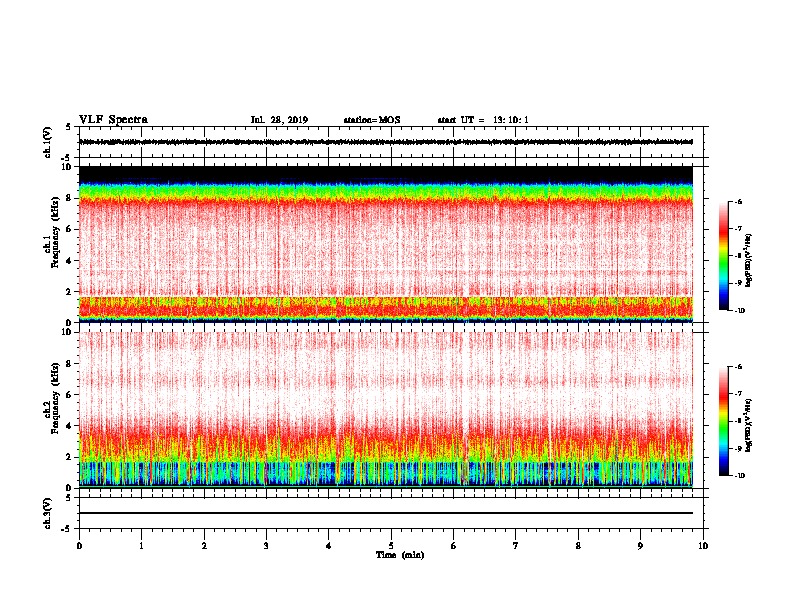Click the ch.1 spectrogram color scale bar

coord(723,256)
